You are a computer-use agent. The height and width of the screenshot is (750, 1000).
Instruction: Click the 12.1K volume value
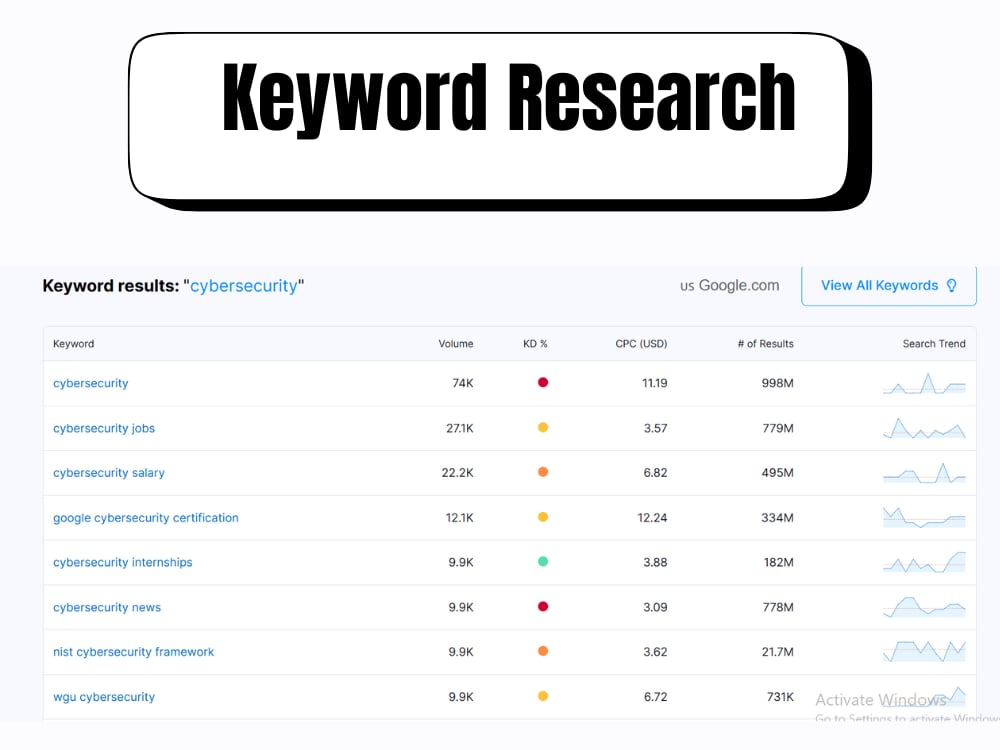point(460,518)
